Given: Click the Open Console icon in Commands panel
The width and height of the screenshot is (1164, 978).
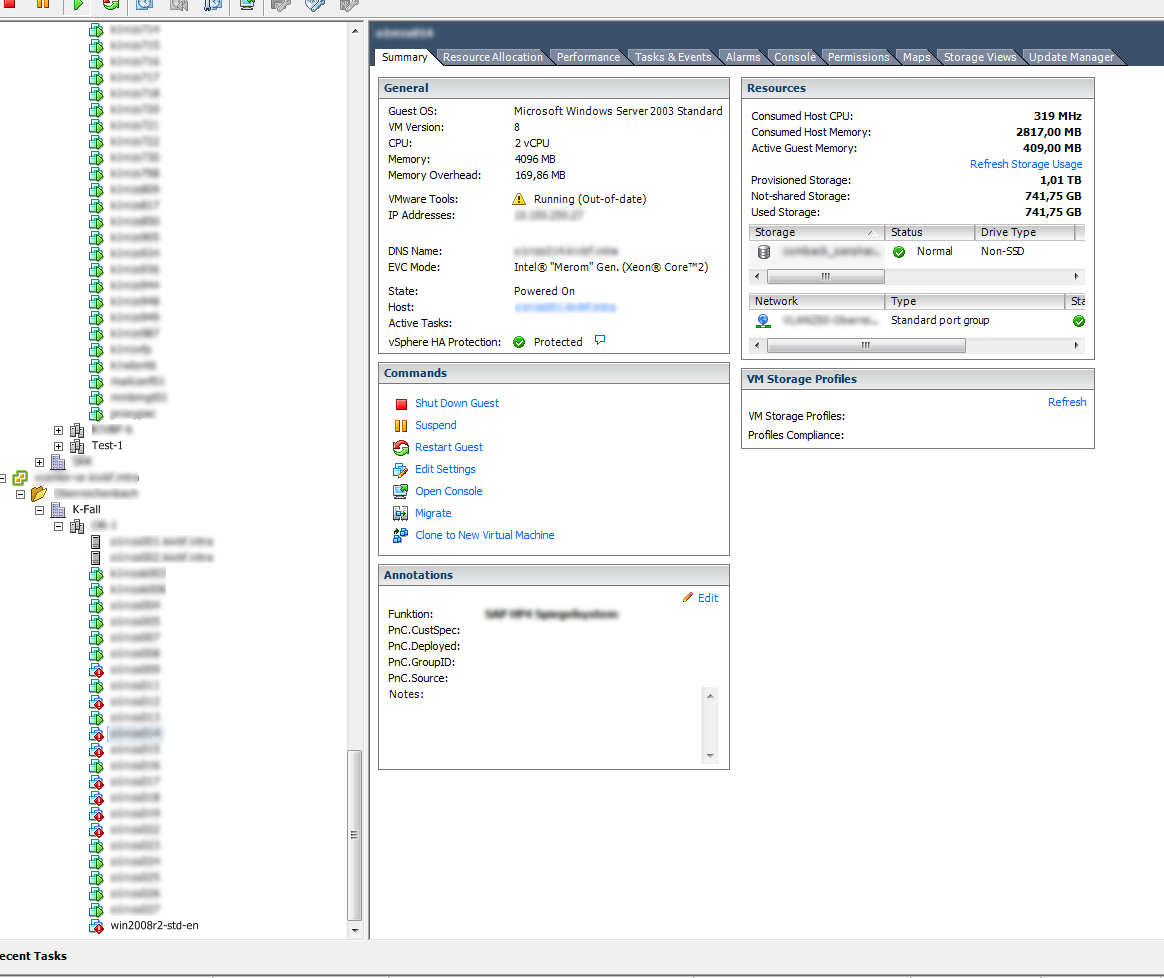Looking at the screenshot, I should (x=399, y=491).
